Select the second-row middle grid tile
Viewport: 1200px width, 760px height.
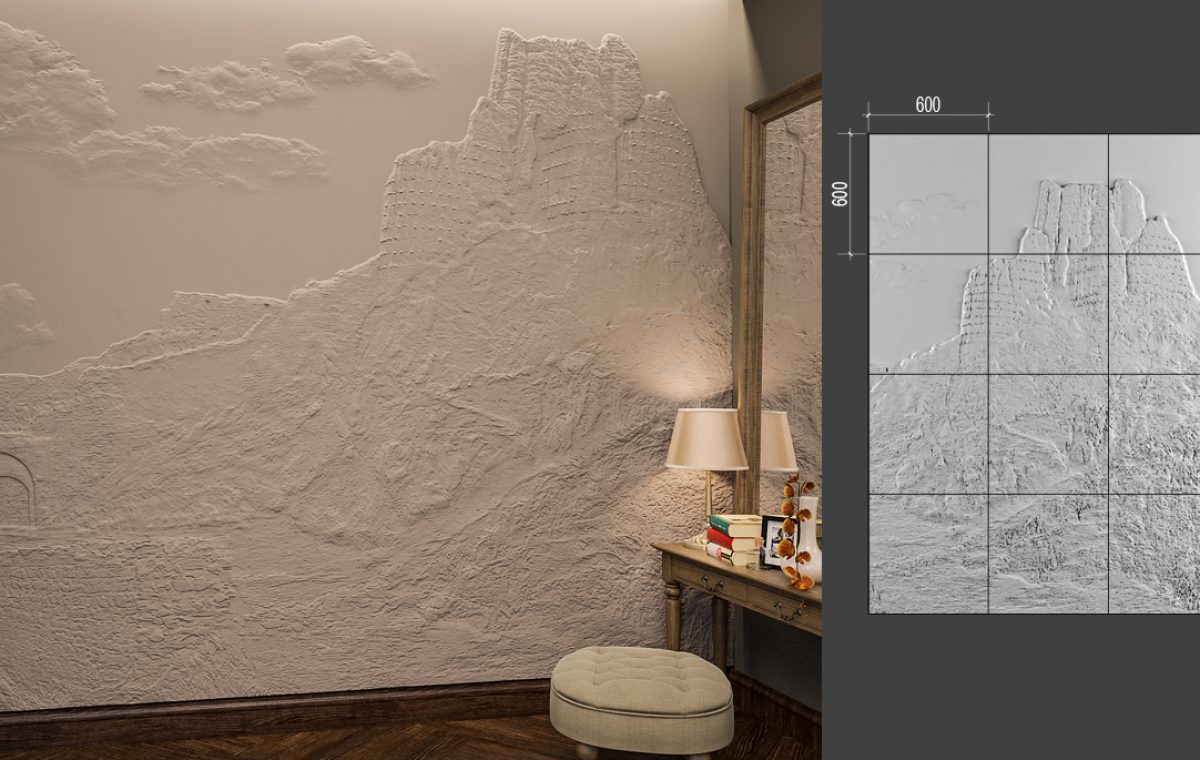1047,314
